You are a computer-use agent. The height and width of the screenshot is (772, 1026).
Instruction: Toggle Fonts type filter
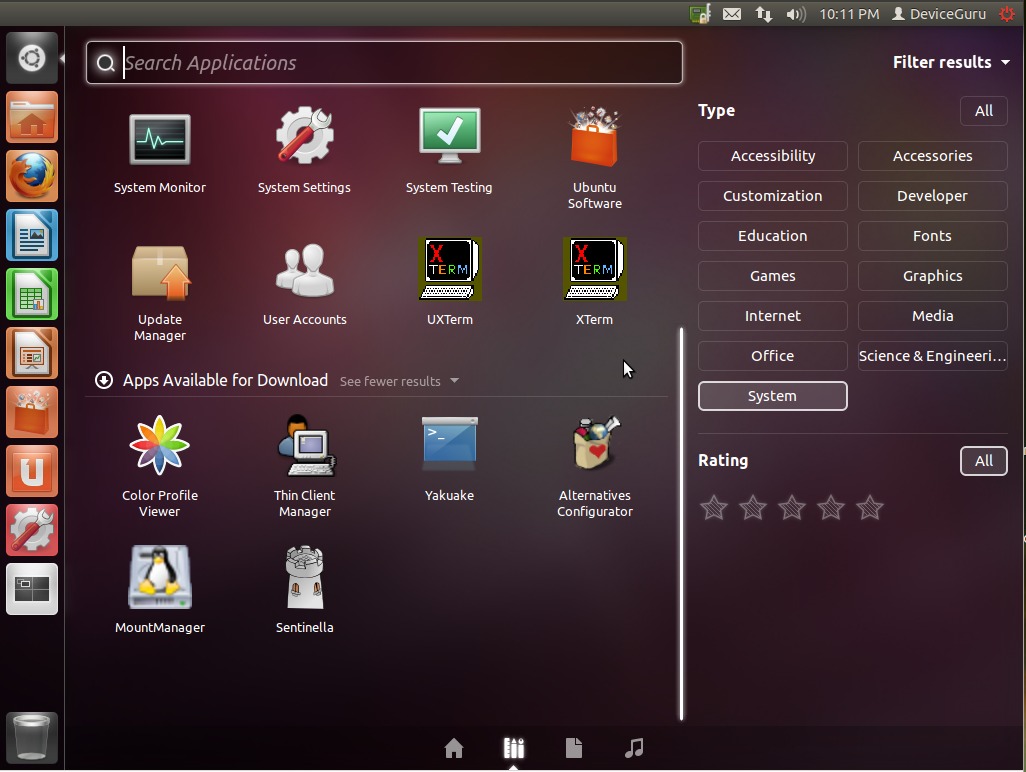pos(932,236)
